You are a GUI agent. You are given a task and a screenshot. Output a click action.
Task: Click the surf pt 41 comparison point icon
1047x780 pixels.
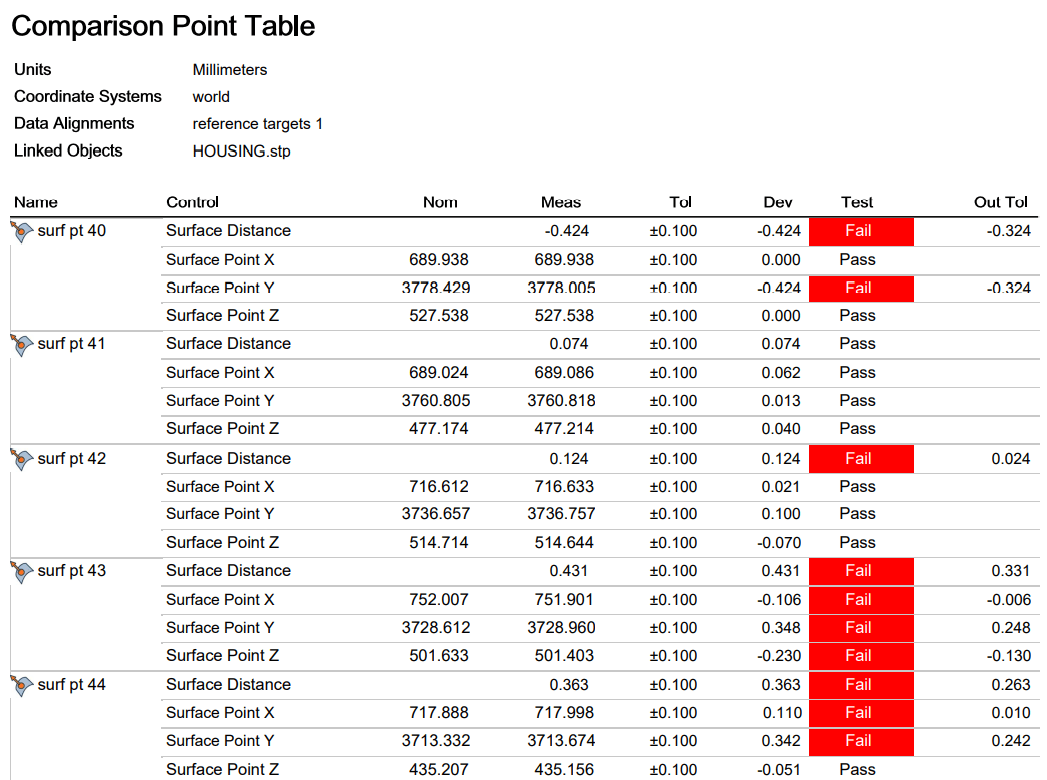pyautogui.click(x=22, y=345)
